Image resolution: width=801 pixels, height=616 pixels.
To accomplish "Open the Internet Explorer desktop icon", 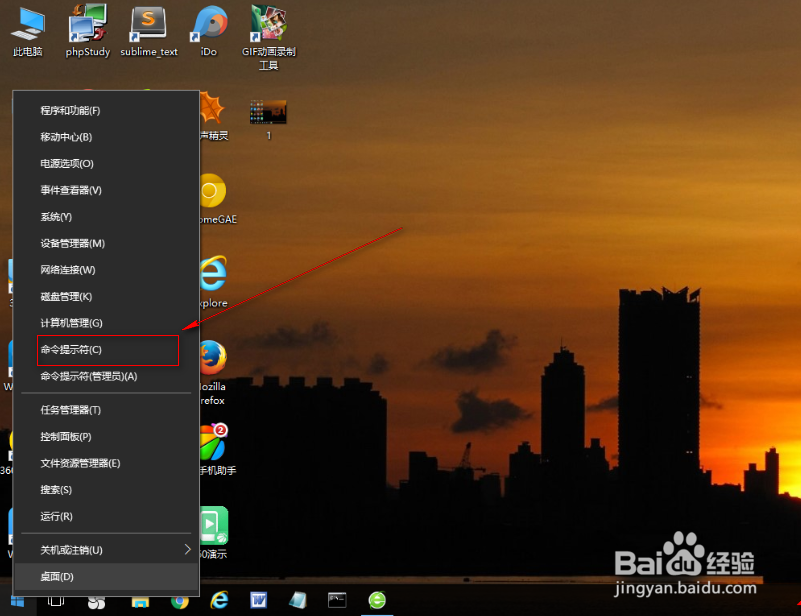I will [x=213, y=282].
